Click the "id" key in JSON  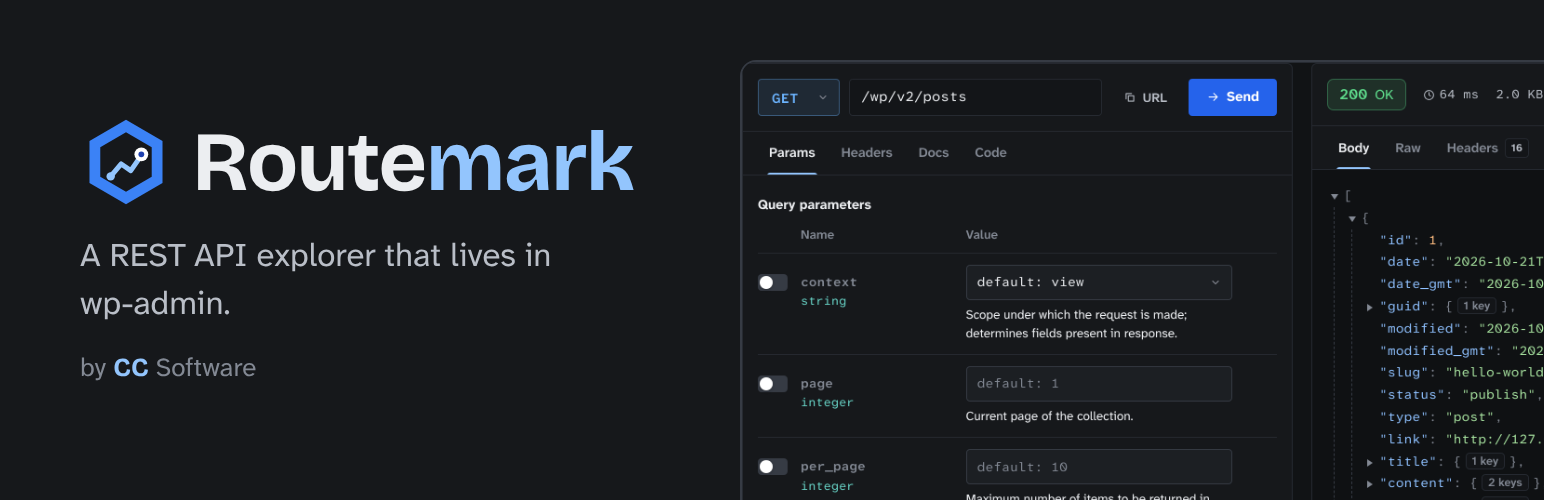point(1395,240)
